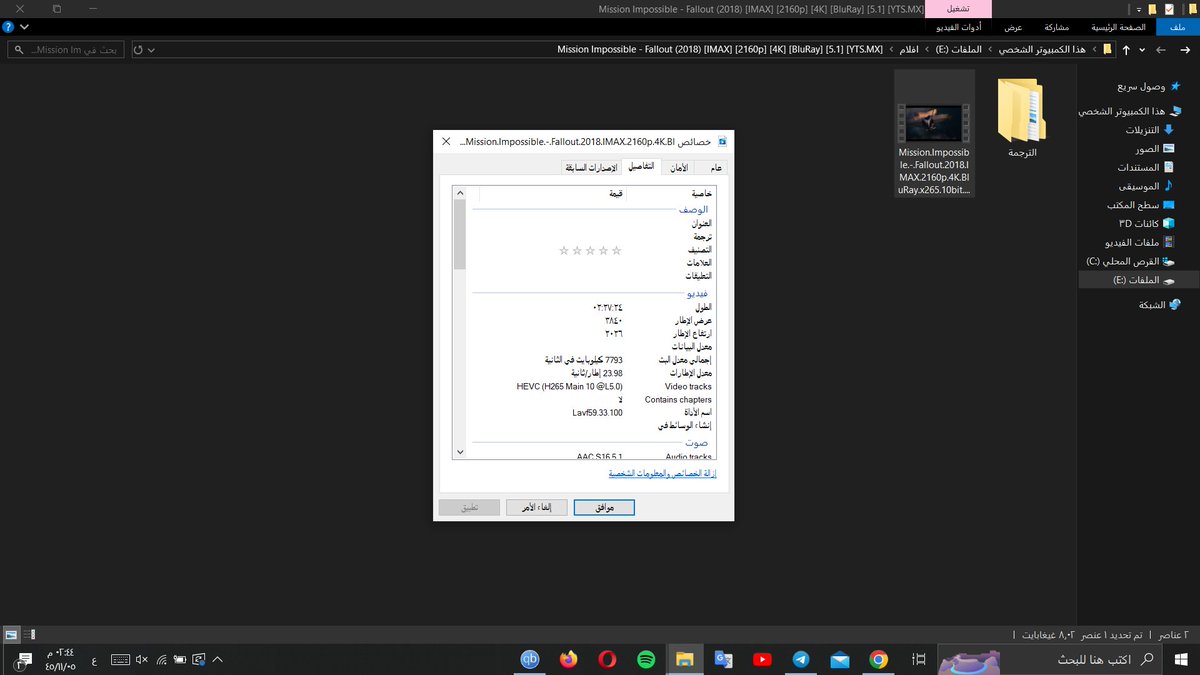This screenshot has width=1200, height=675.
Task: Open the address bar history dropdown
Action: [152, 49]
